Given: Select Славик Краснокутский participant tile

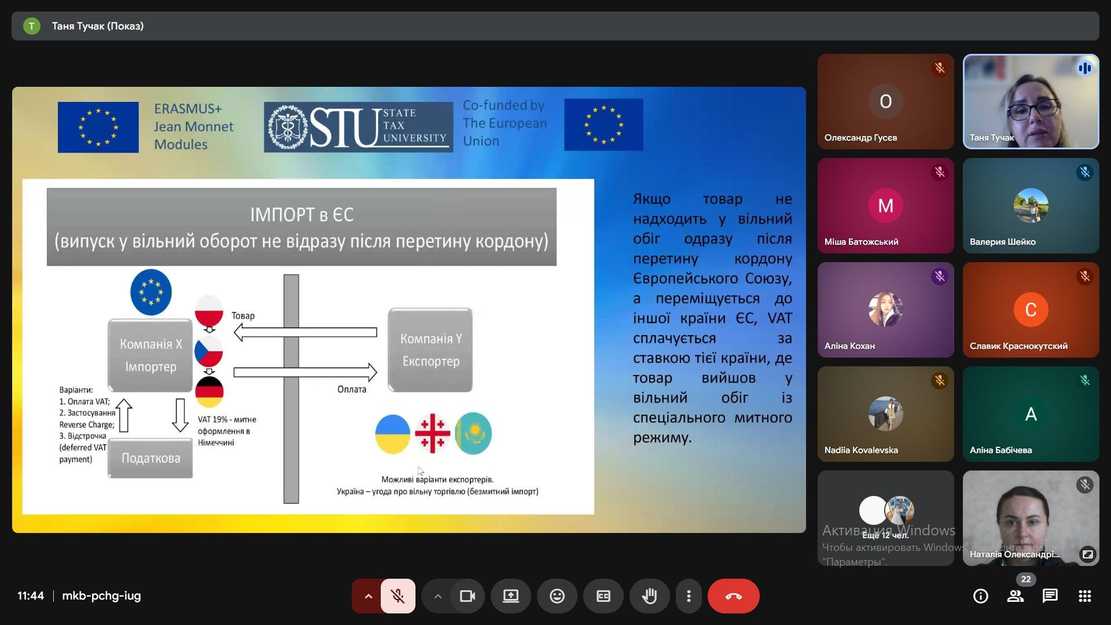Looking at the screenshot, I should [1030, 309].
